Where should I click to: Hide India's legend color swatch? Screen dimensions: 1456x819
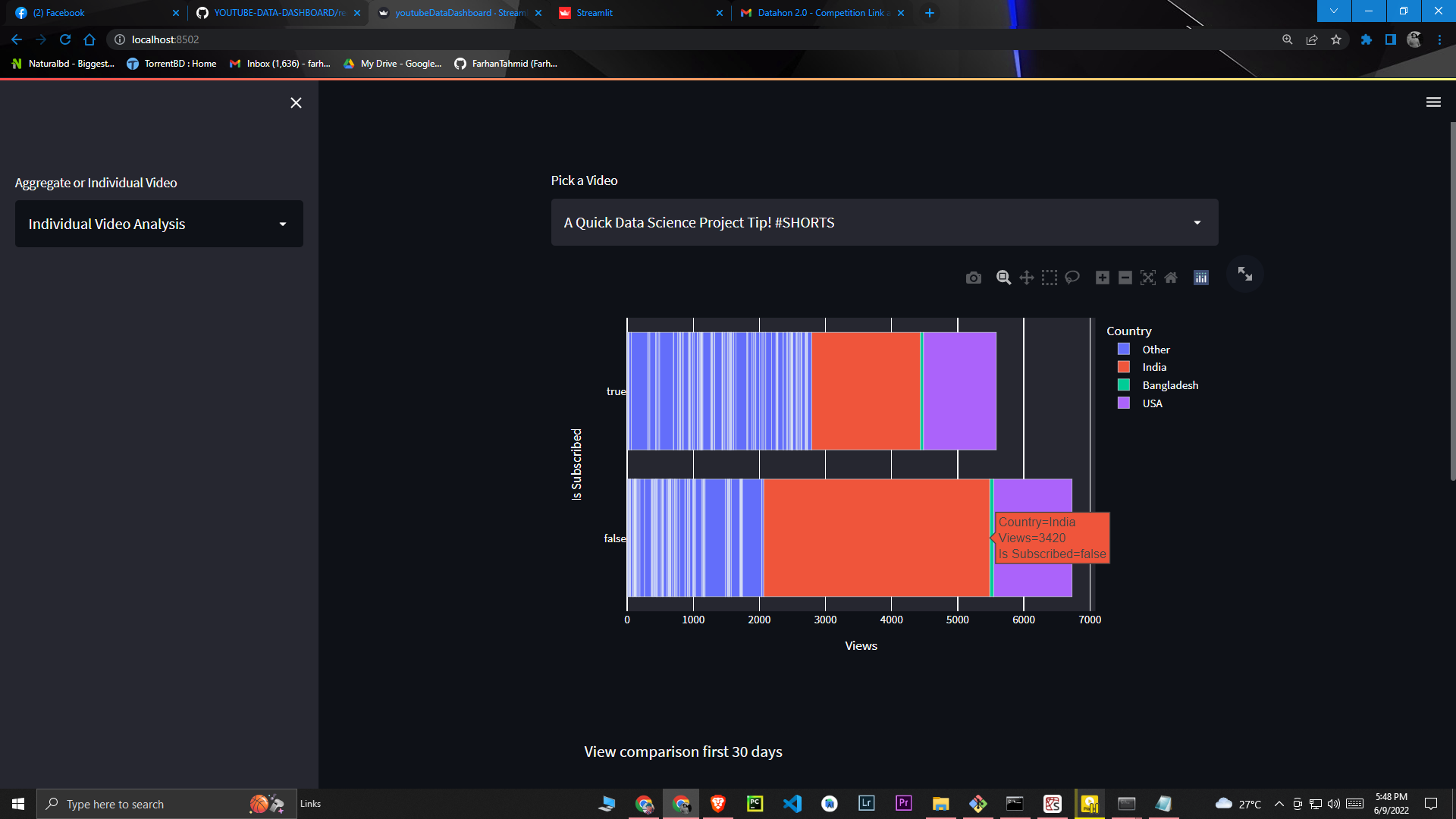pos(1125,366)
